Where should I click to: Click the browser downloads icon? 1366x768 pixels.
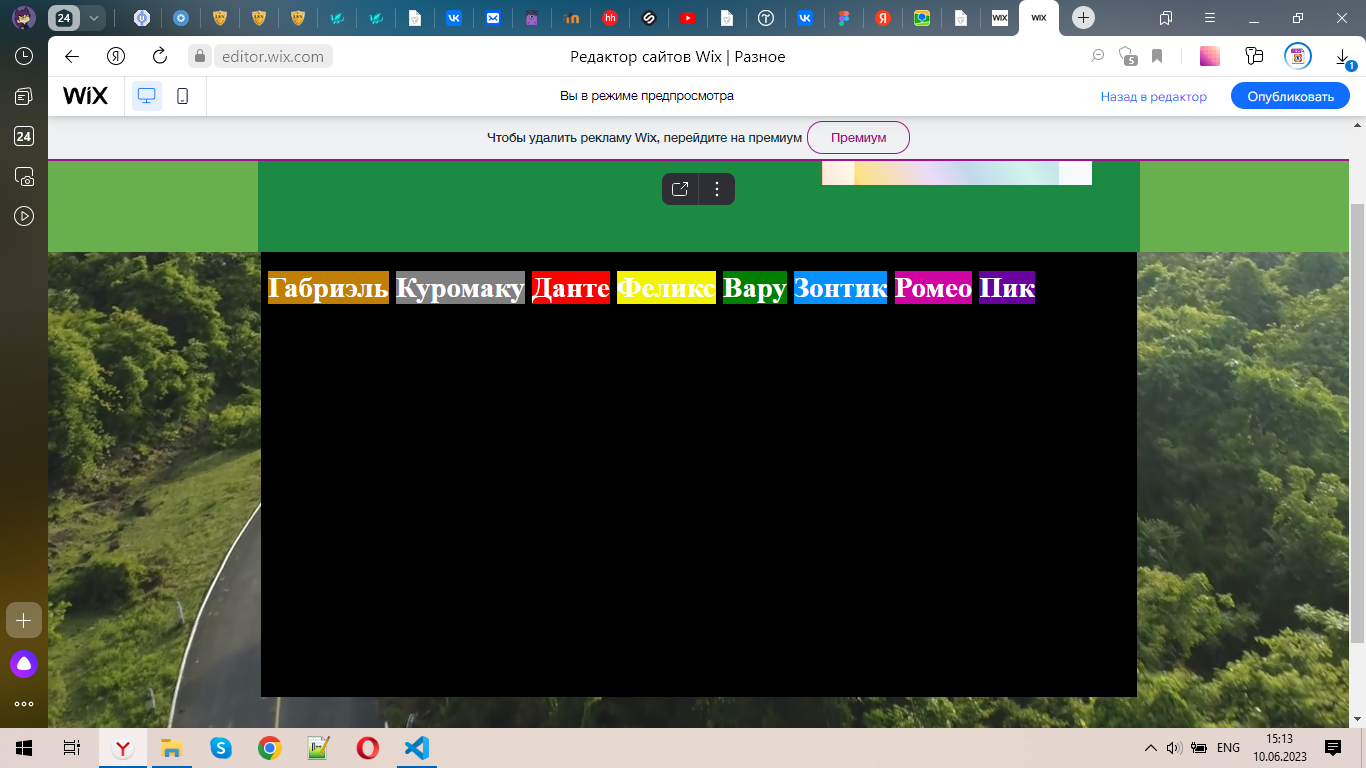point(1343,57)
